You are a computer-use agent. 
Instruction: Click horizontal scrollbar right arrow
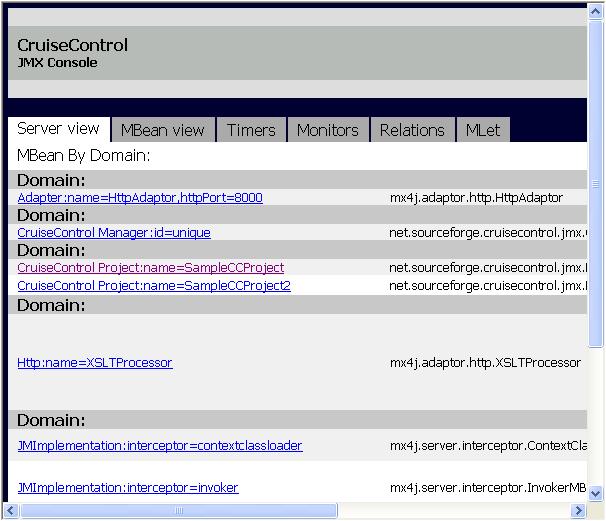pyautogui.click(x=578, y=511)
